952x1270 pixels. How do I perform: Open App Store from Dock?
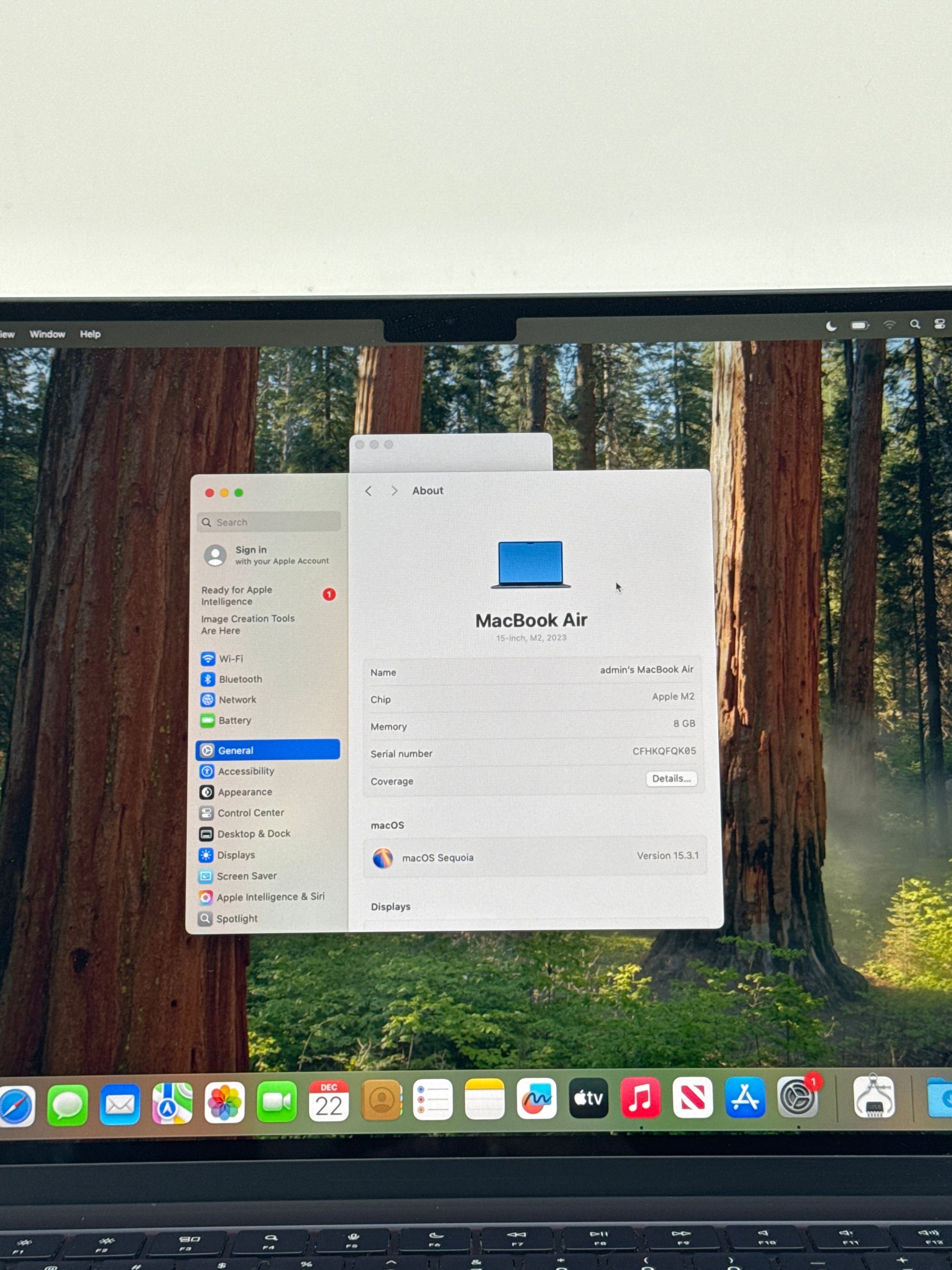(x=744, y=1098)
